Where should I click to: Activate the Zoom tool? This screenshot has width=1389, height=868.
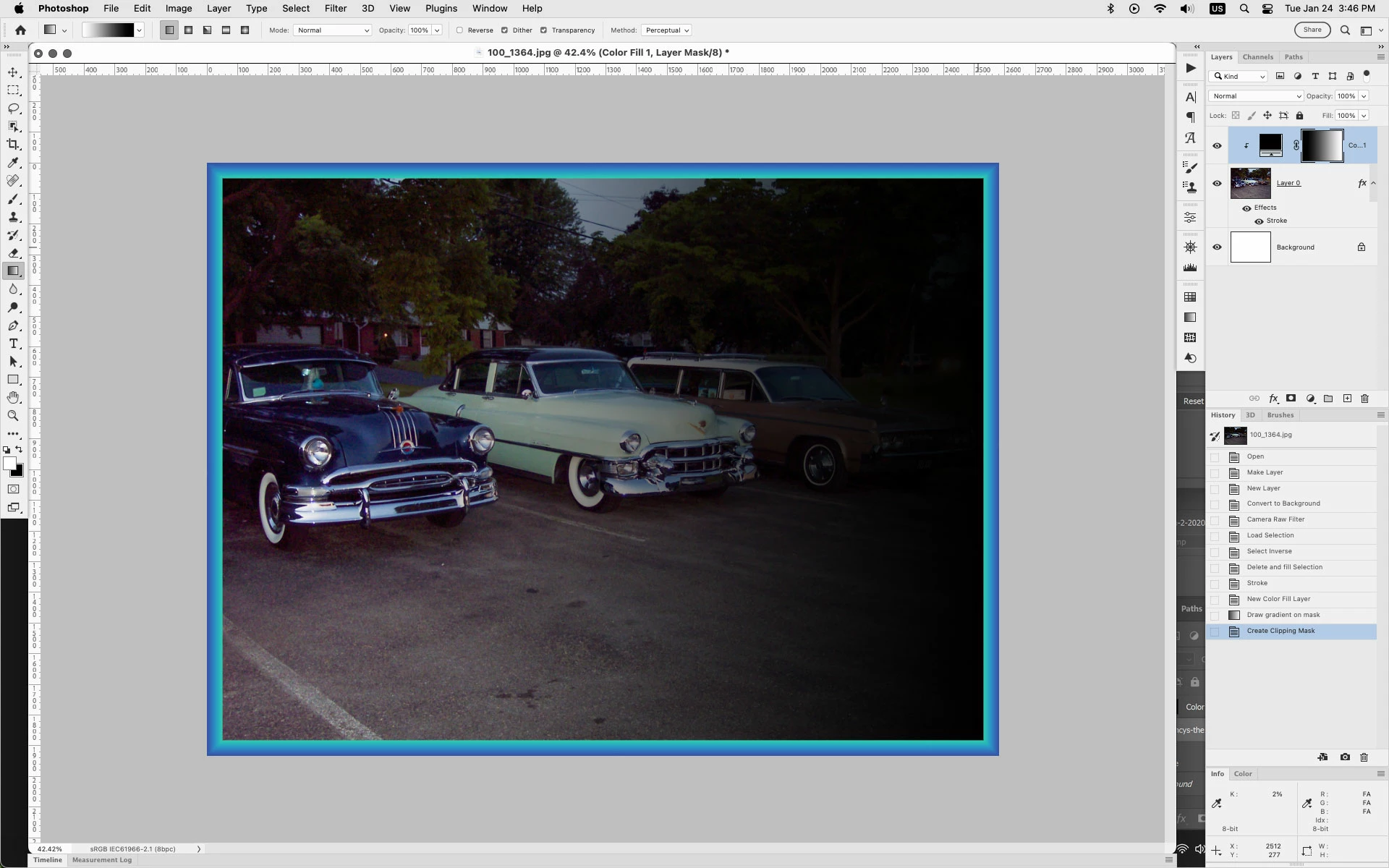(13, 416)
